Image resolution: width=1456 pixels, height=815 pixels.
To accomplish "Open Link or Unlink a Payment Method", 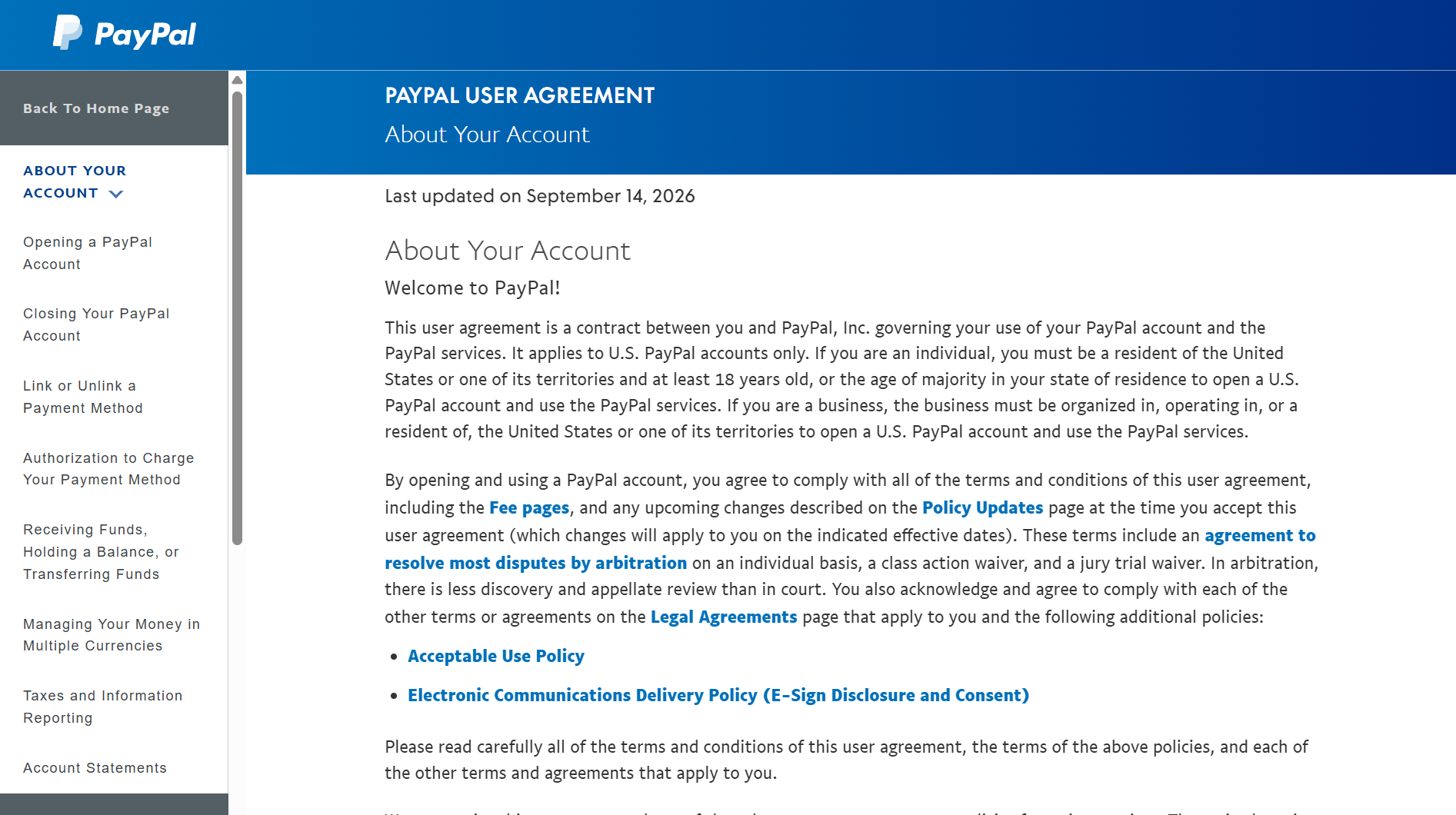I will coord(83,397).
